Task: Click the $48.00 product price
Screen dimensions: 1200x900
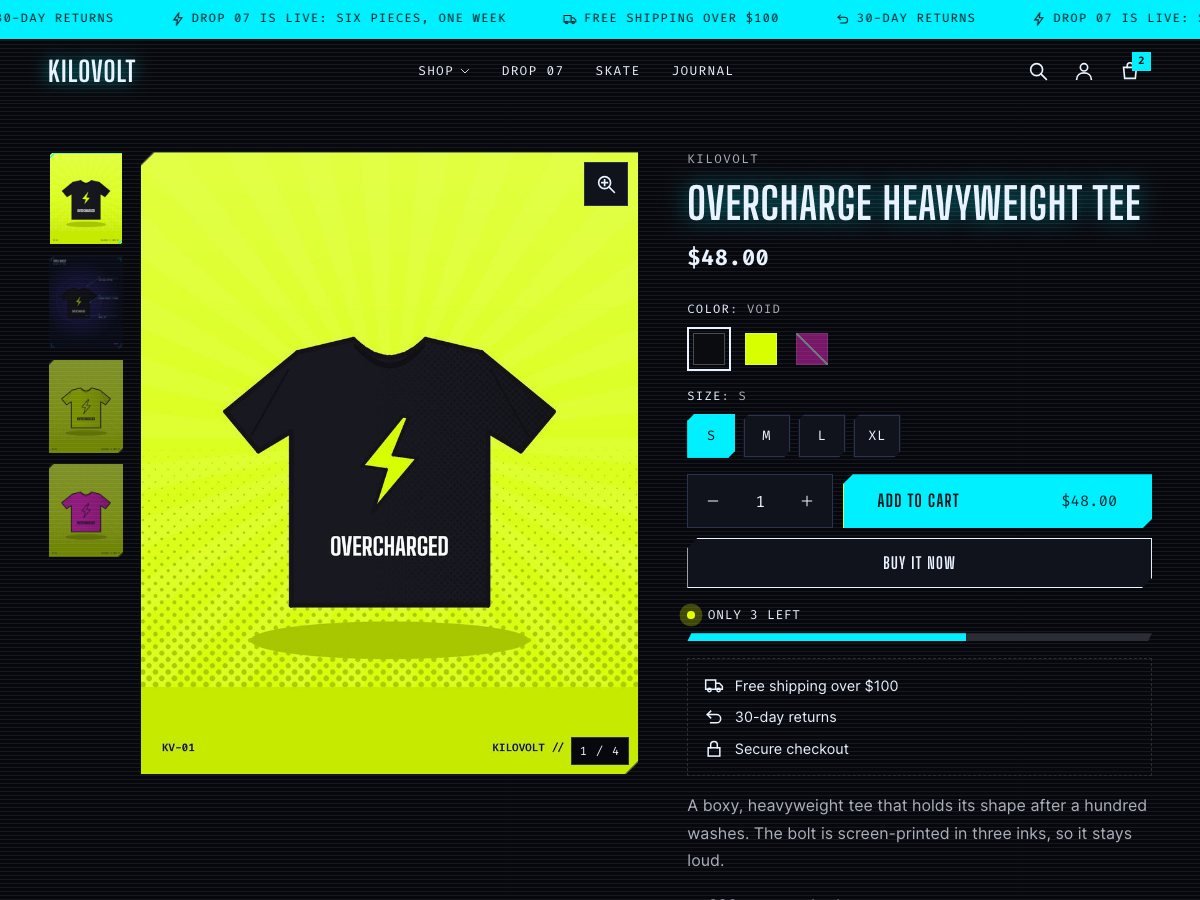Action: click(728, 258)
